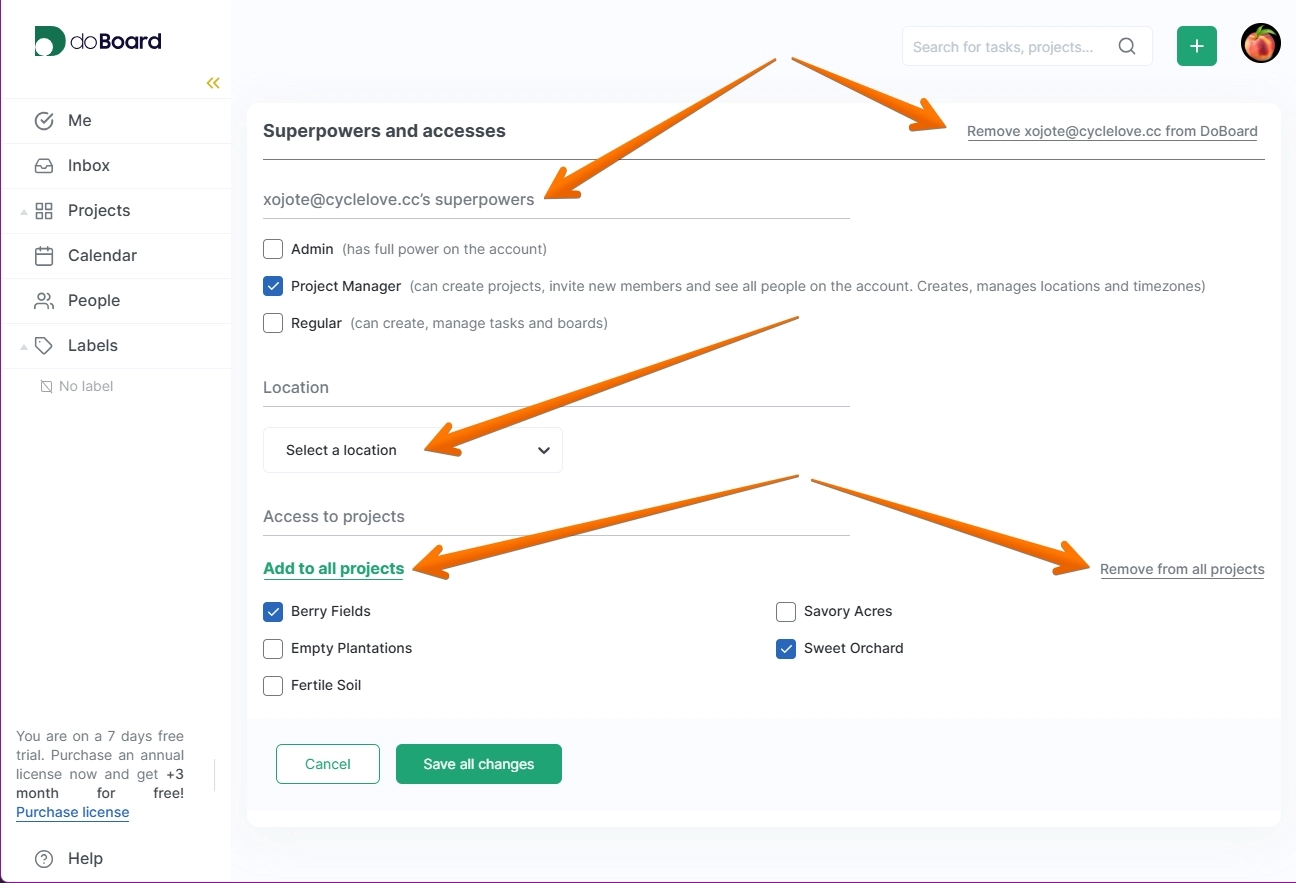Open the Projects menu item

coord(99,211)
